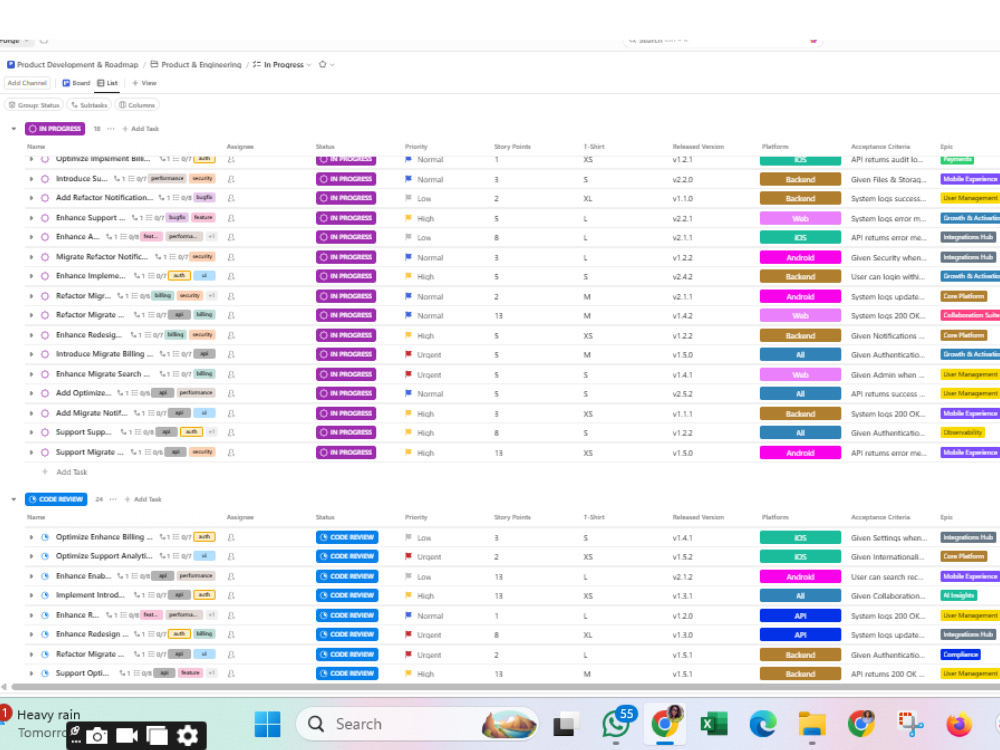Expand subtasks of Introduce Migrate Billing task
1000x750 pixels.
pyautogui.click(x=31, y=355)
